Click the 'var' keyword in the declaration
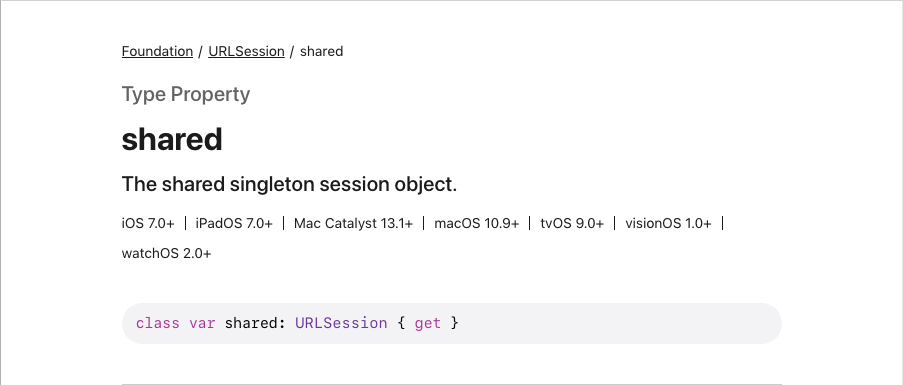This screenshot has width=903, height=385. [x=202, y=323]
